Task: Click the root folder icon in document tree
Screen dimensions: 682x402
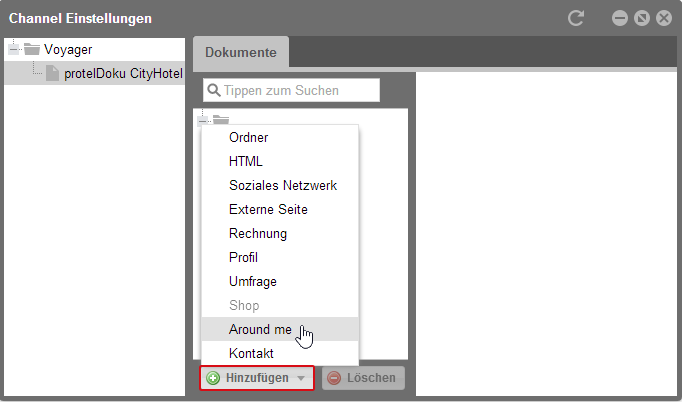Action: click(x=221, y=120)
